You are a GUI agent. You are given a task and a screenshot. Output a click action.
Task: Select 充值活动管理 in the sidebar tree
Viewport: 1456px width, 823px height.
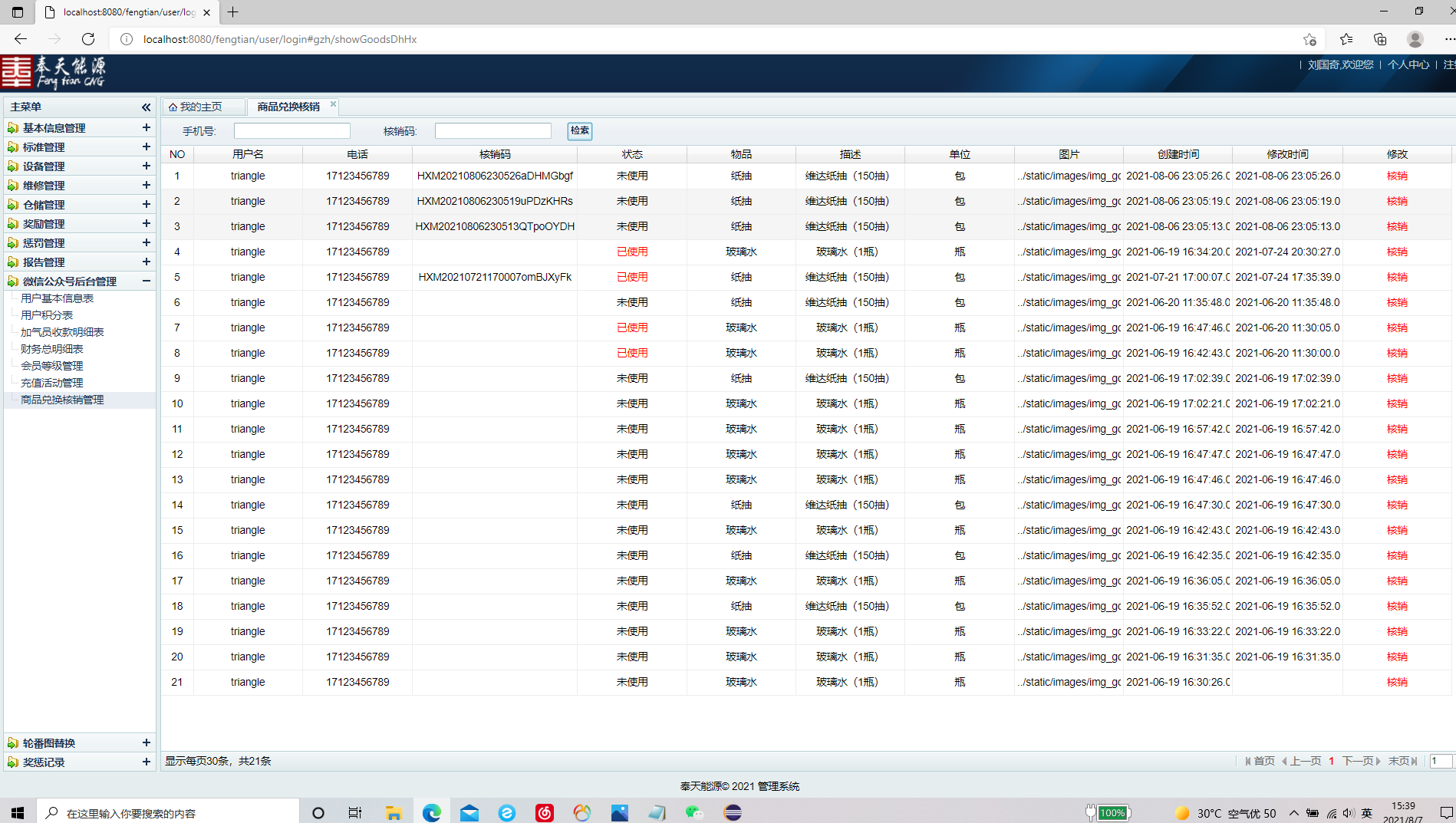click(51, 383)
